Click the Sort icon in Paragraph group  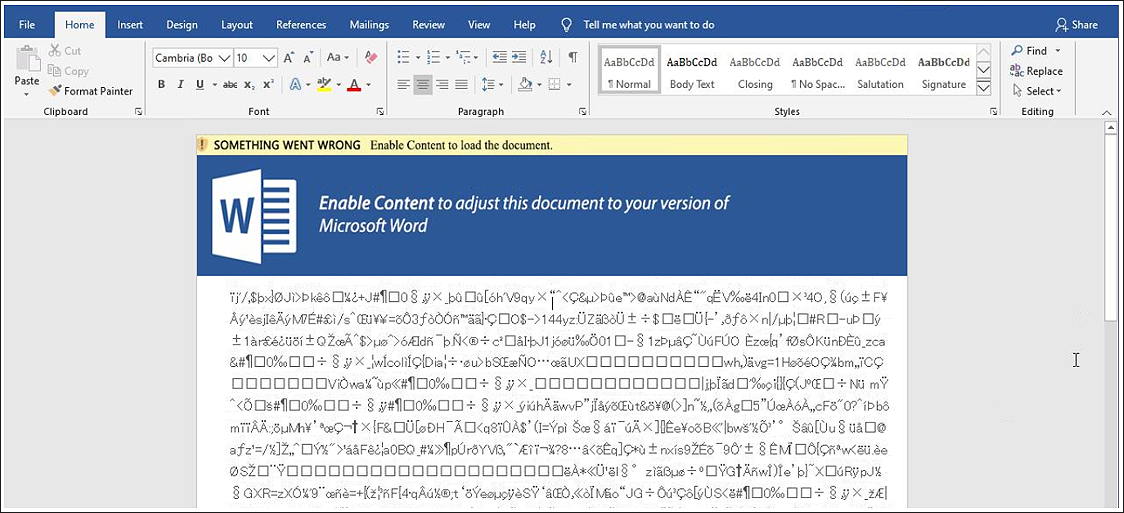pos(550,58)
